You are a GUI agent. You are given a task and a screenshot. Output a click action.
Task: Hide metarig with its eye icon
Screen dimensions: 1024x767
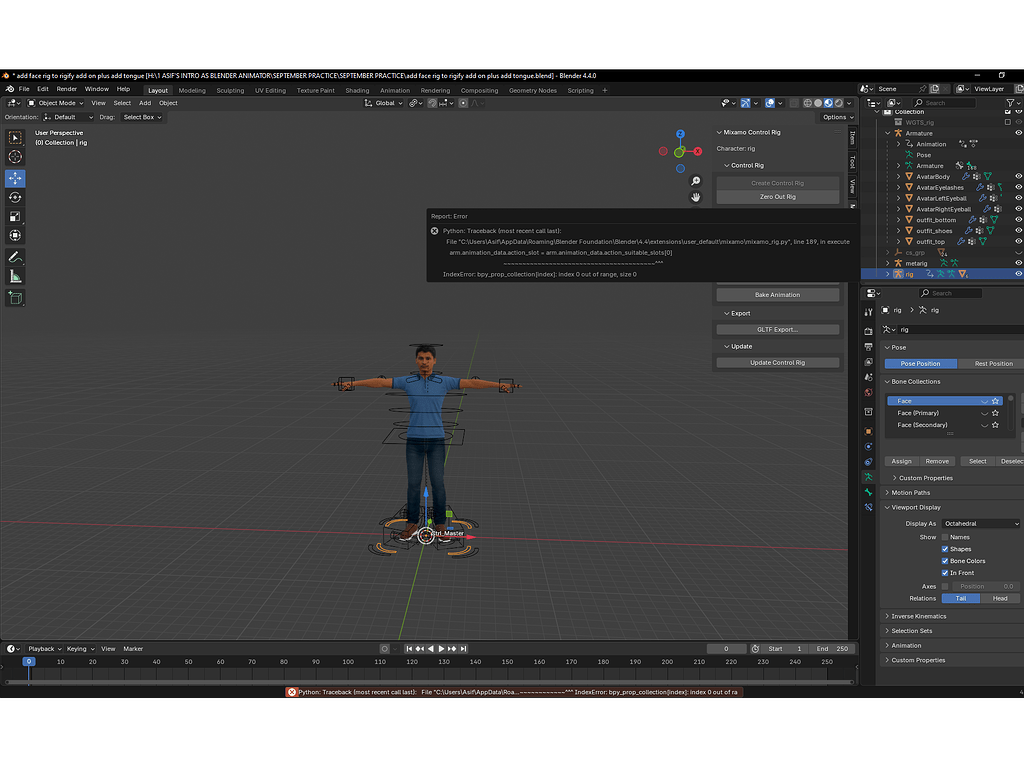tap(1018, 263)
